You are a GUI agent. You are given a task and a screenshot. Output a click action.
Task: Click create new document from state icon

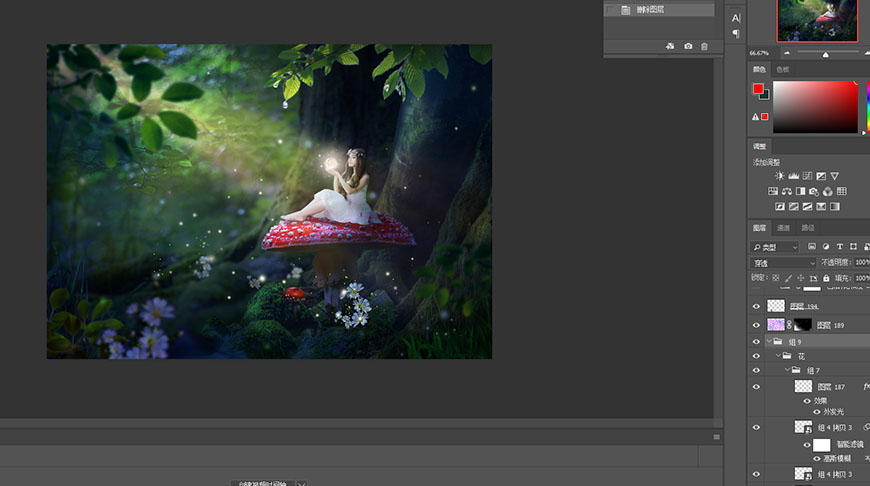point(670,47)
